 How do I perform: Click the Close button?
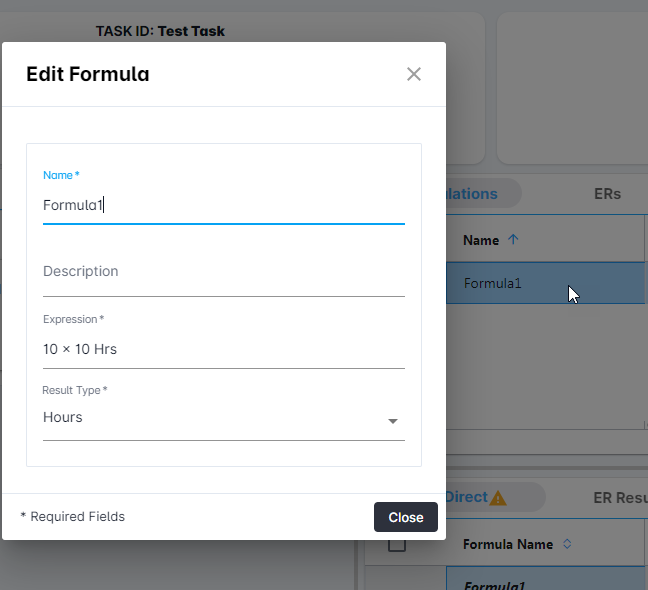(x=406, y=517)
